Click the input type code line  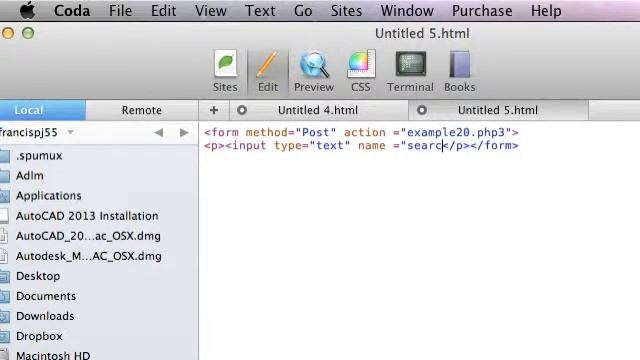pos(361,145)
